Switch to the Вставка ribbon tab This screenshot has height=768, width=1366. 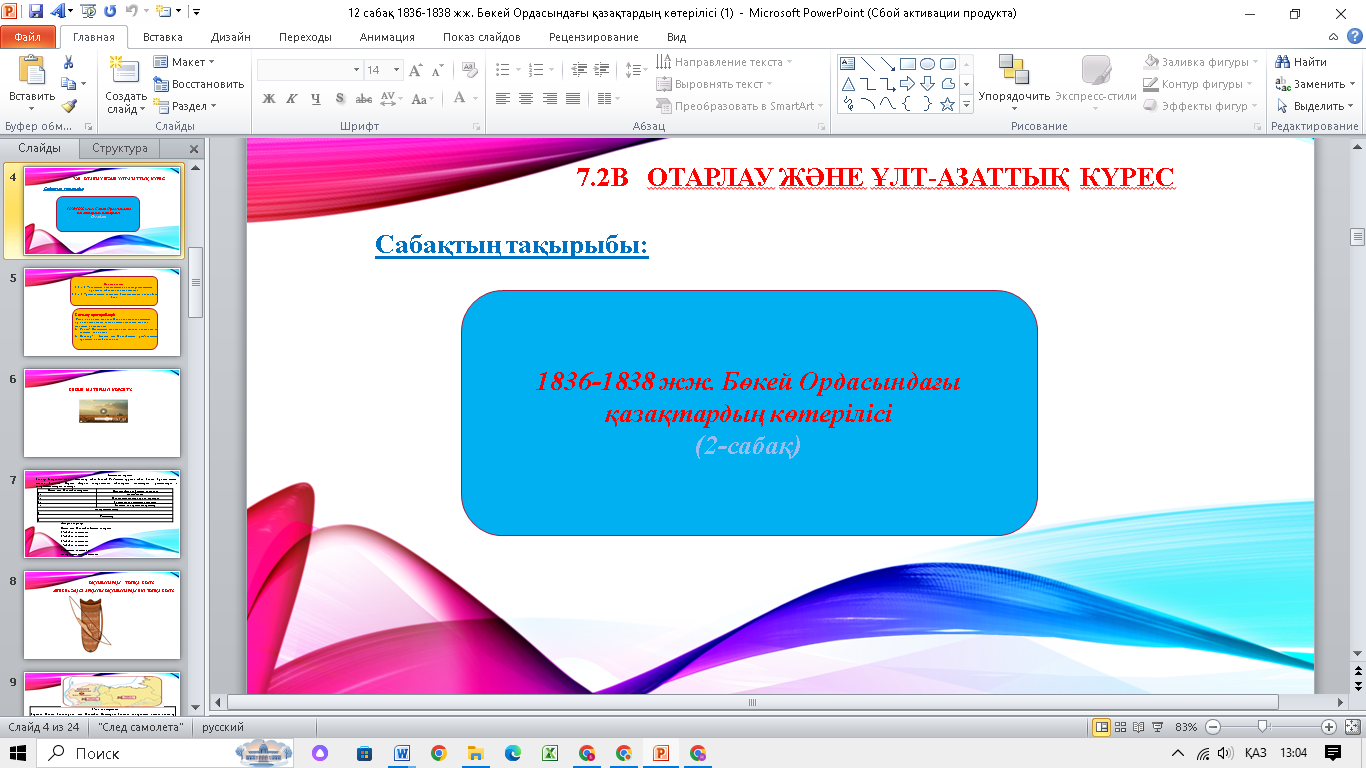click(x=163, y=37)
